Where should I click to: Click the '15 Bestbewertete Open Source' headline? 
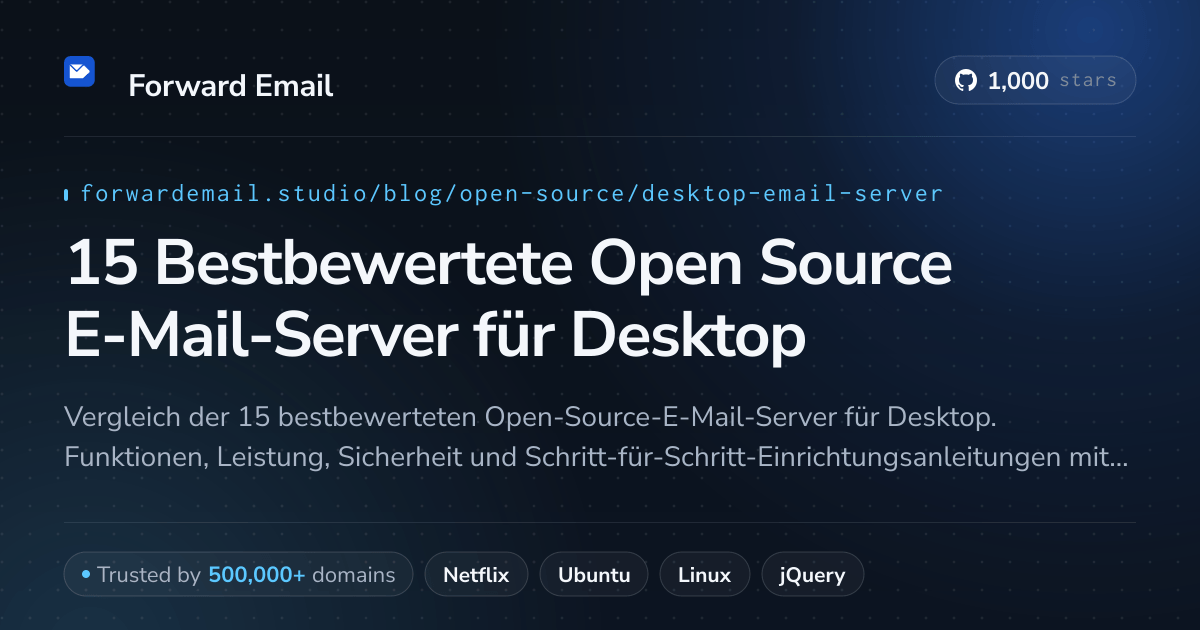point(508,264)
